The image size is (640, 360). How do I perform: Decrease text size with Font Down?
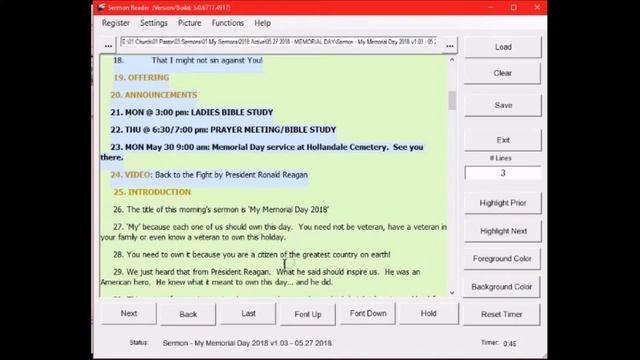pyautogui.click(x=368, y=313)
